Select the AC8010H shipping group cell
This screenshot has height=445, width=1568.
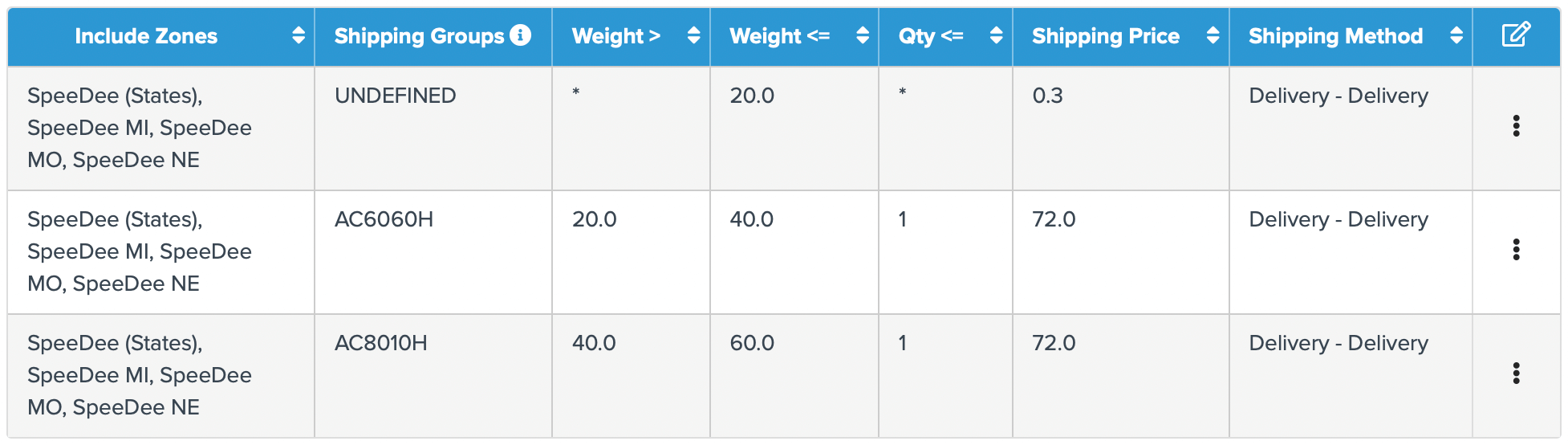[380, 343]
